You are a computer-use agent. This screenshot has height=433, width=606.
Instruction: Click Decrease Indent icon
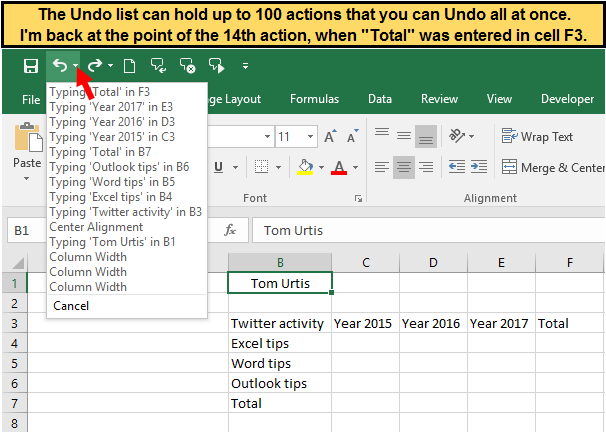(x=457, y=167)
